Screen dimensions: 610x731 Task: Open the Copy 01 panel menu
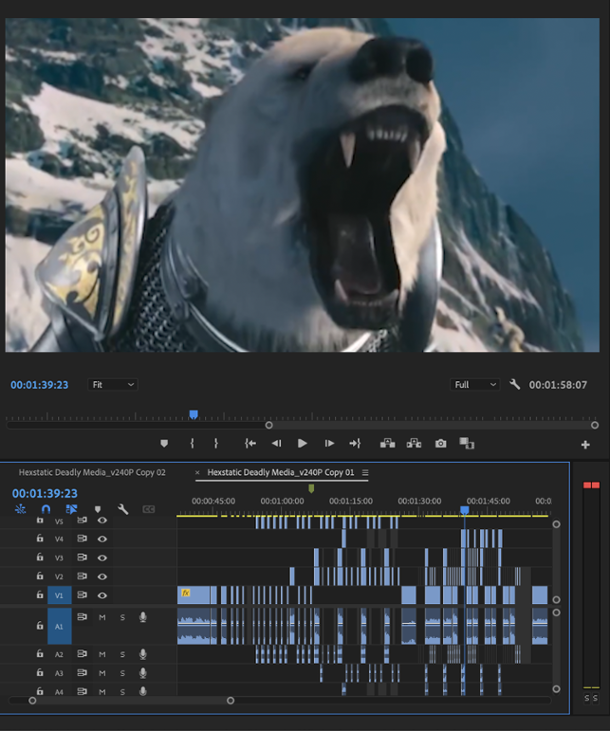point(365,472)
